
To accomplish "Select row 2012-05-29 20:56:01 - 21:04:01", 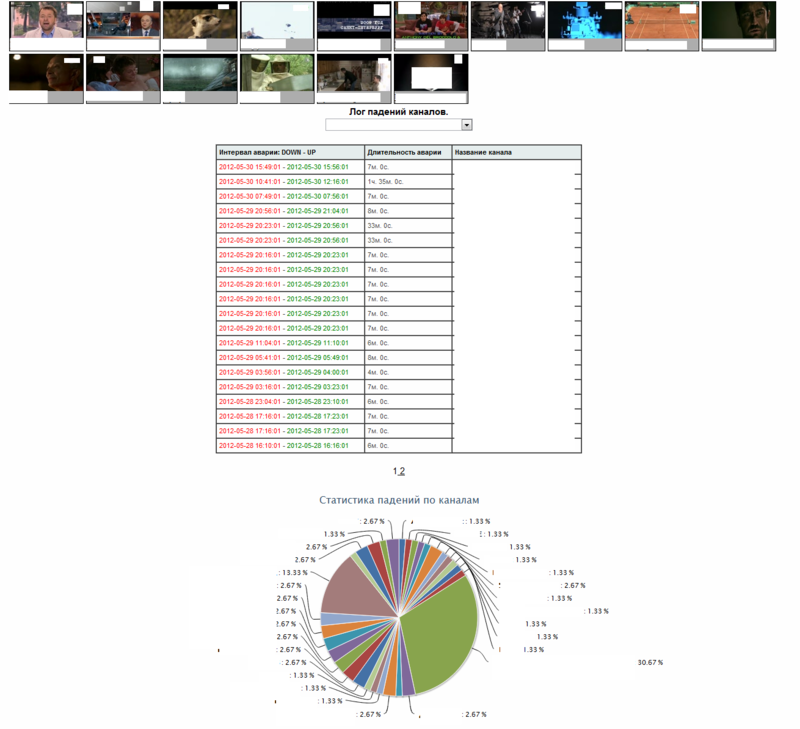I will click(x=398, y=211).
